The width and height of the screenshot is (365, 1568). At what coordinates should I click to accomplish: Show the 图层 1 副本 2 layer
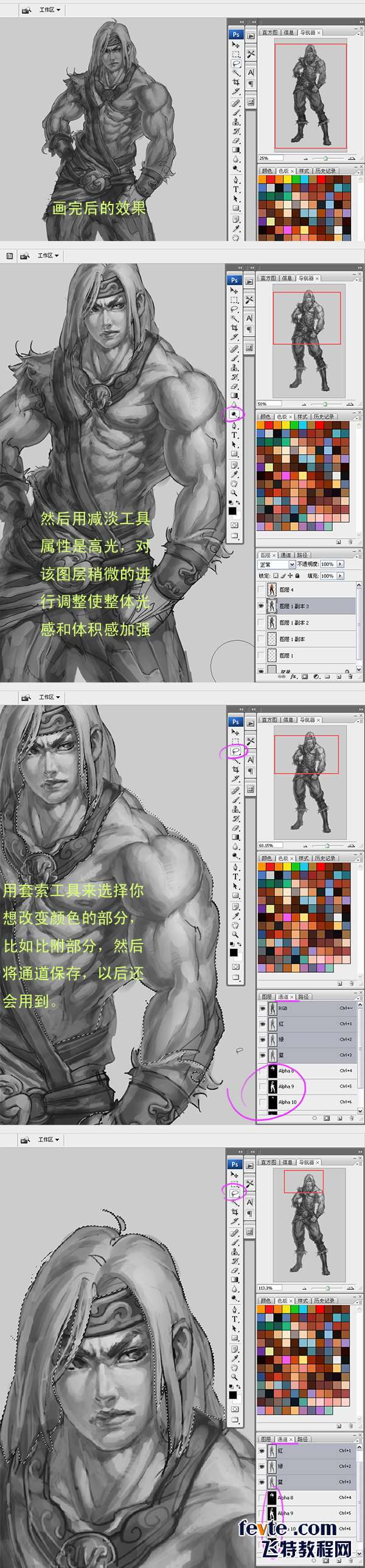point(262,622)
